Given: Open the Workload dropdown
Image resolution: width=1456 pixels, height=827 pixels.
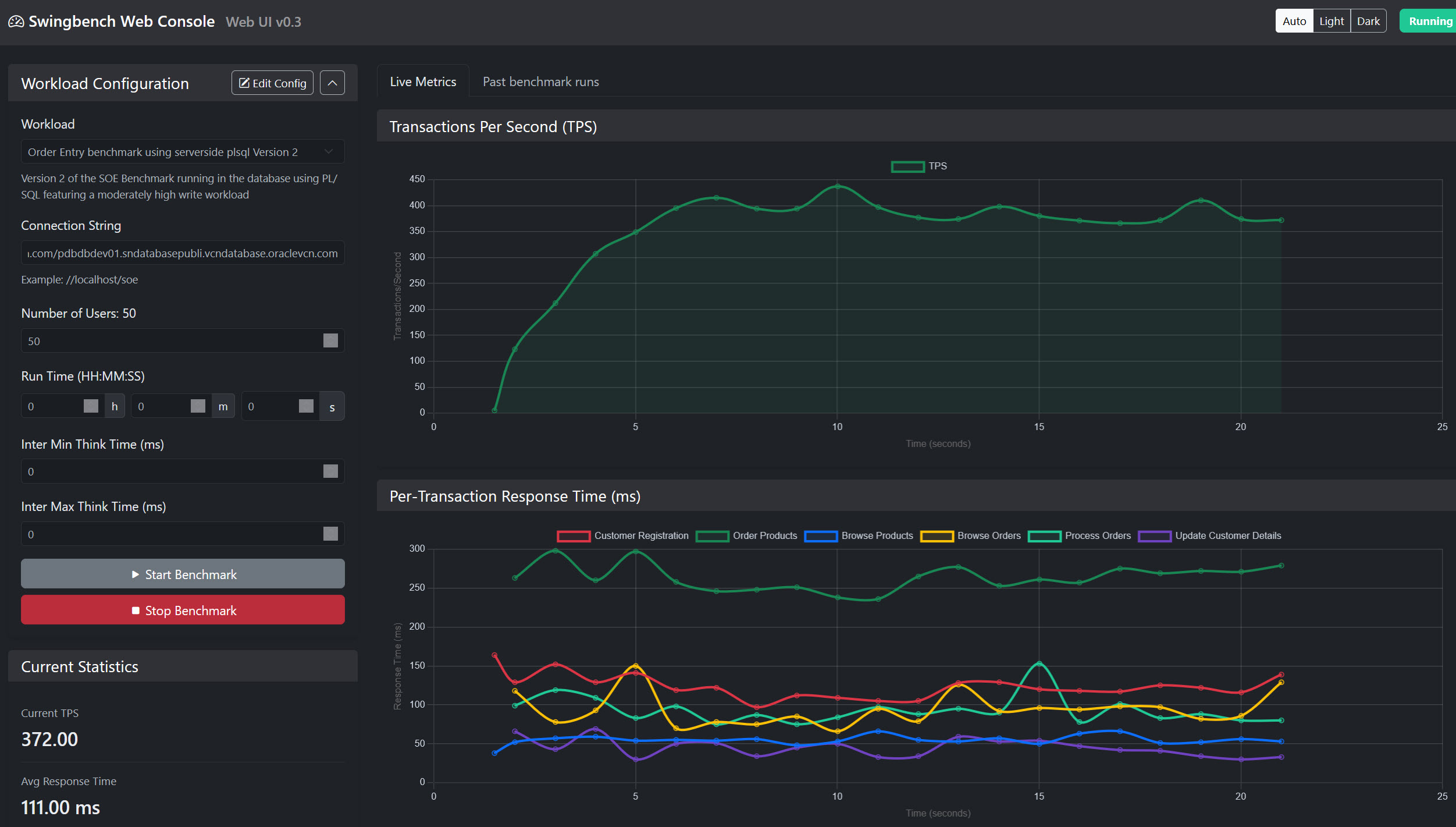Looking at the screenshot, I should [x=182, y=151].
